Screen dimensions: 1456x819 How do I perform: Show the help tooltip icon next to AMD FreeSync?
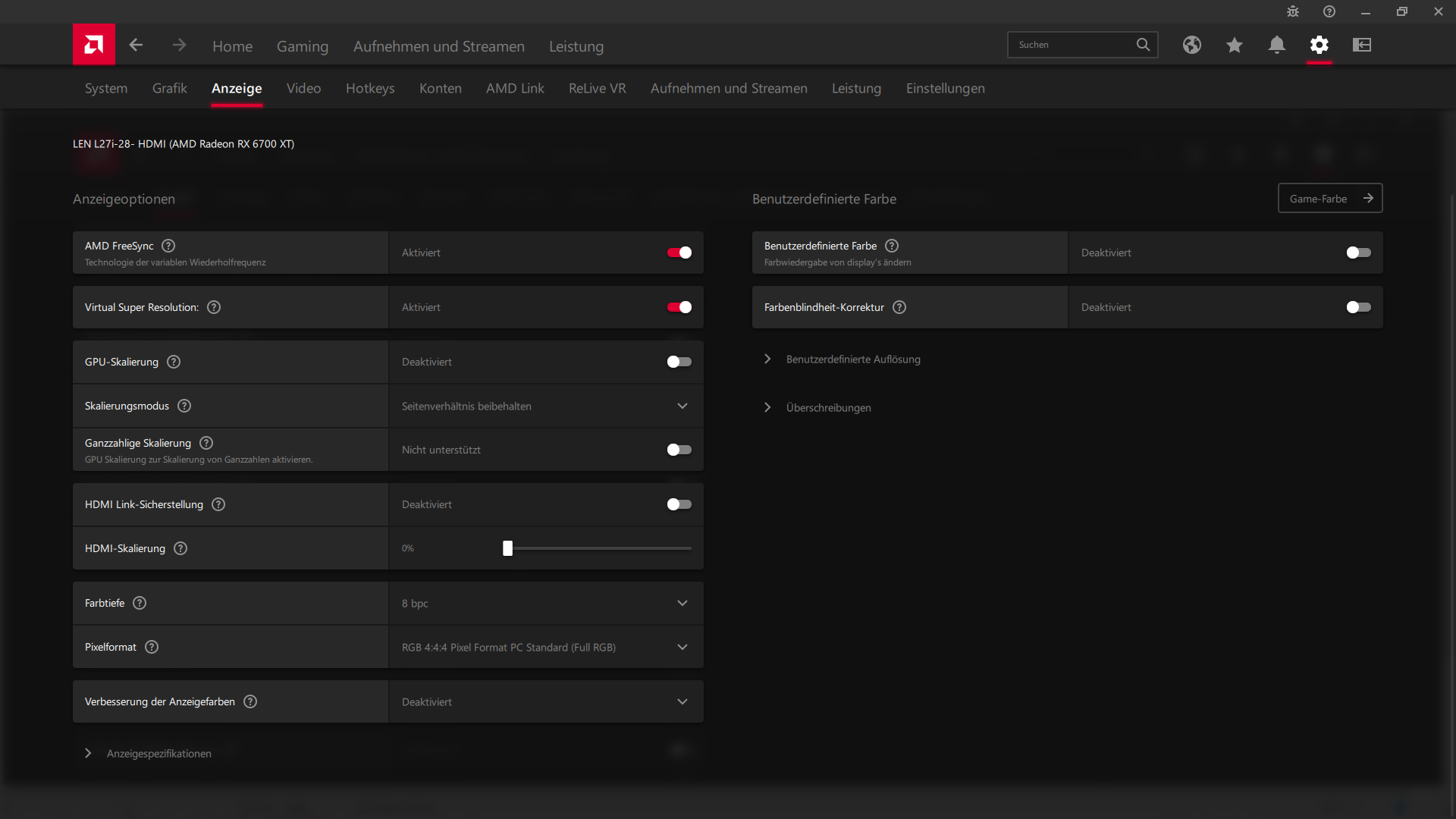[168, 246]
